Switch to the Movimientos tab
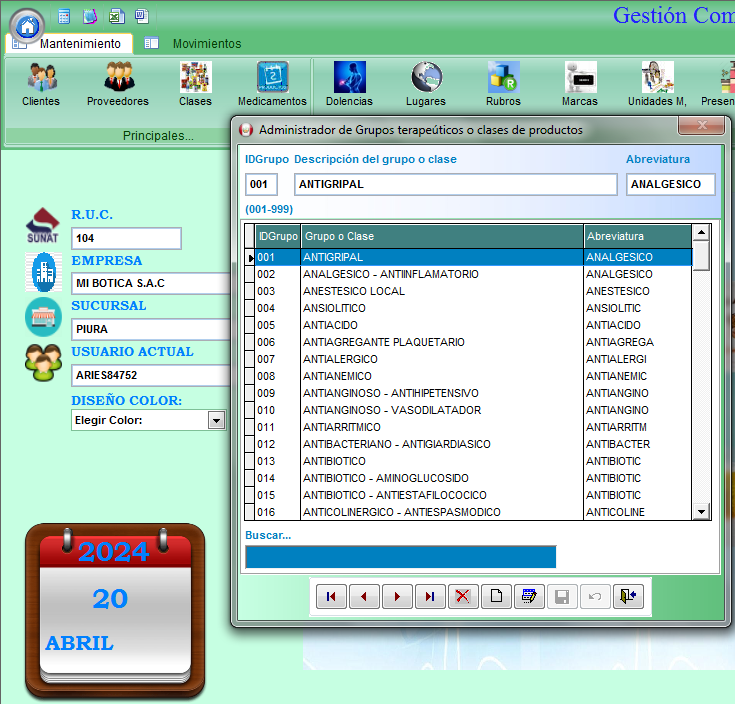Screen dimensions: 735x704 206,44
